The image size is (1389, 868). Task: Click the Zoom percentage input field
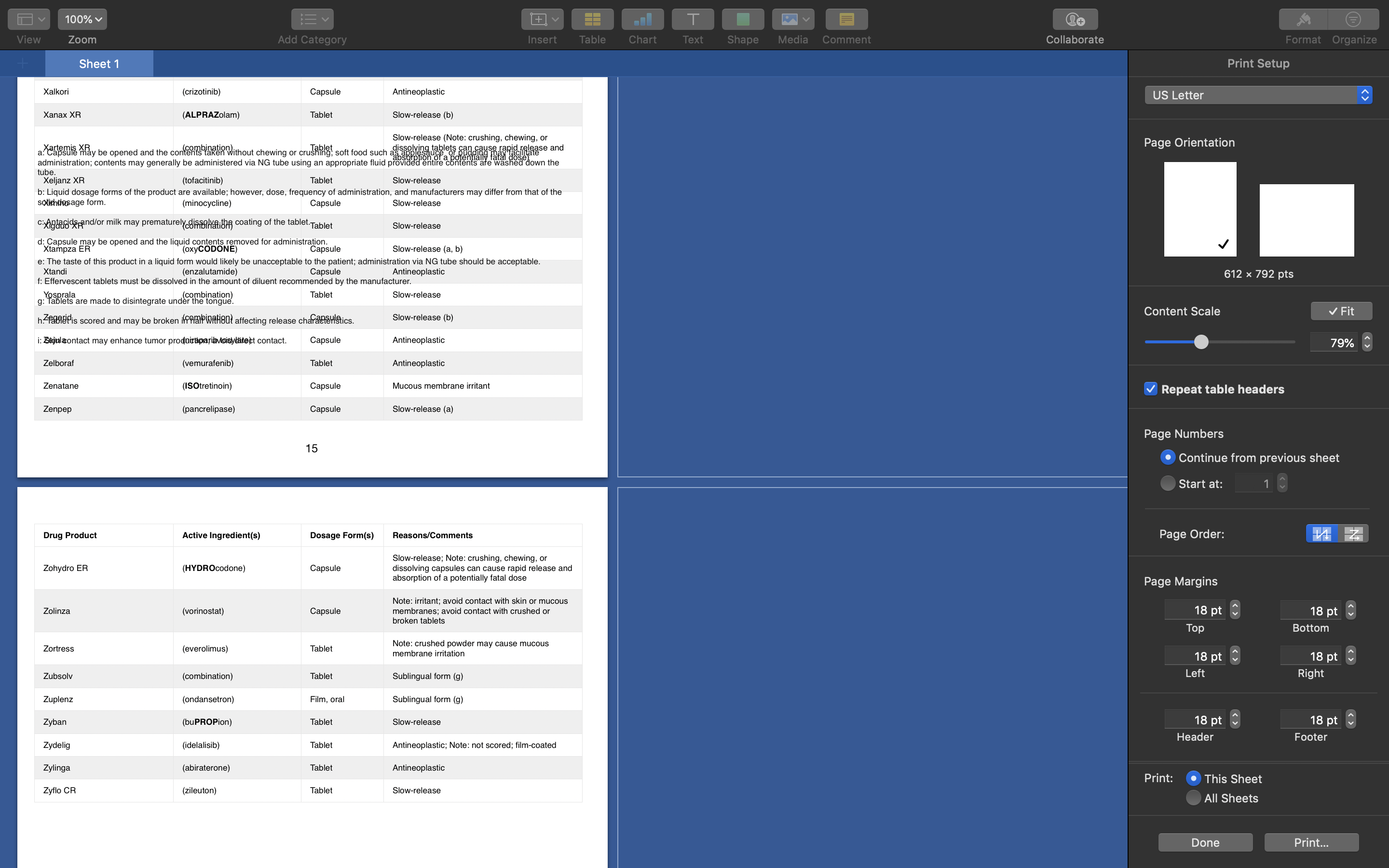[84, 19]
